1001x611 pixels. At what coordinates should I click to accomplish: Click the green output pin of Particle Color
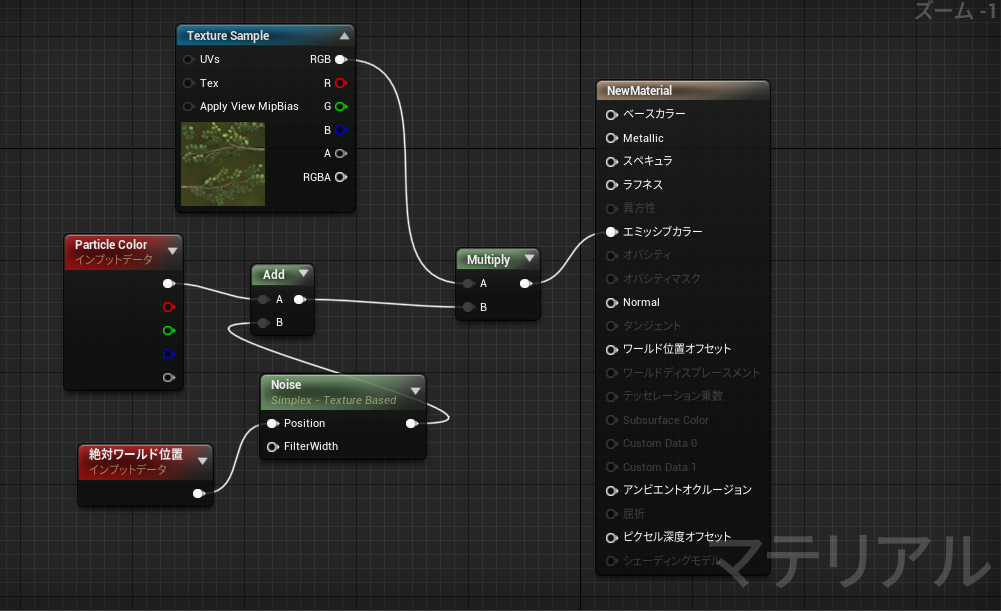pyautogui.click(x=169, y=331)
